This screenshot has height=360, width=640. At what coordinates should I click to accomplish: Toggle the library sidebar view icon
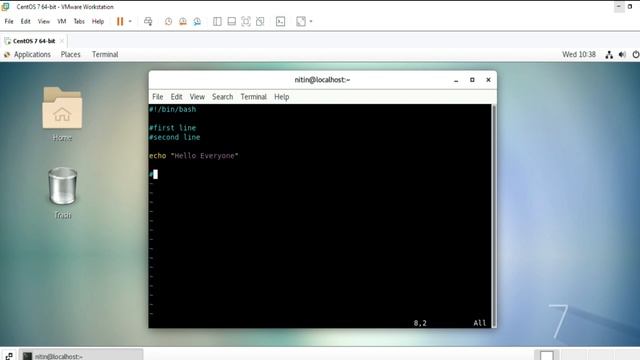click(217, 21)
